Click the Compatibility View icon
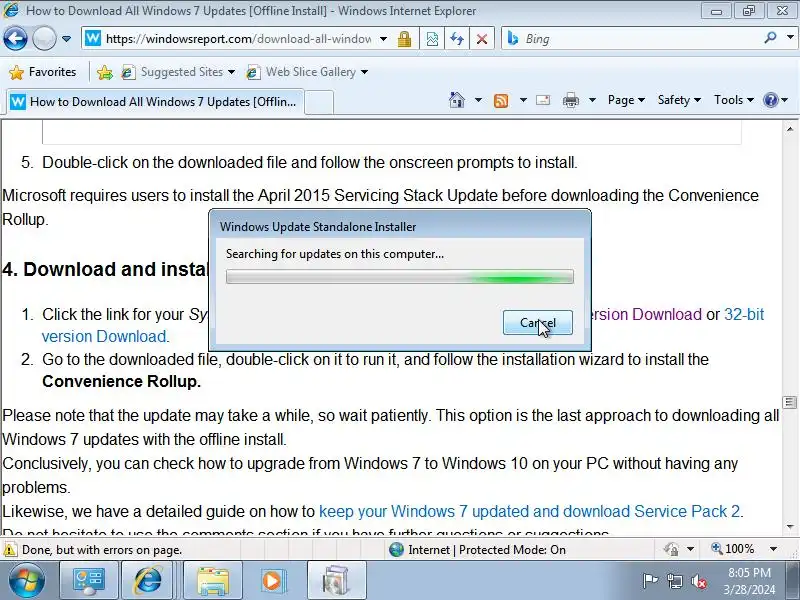Image resolution: width=800 pixels, height=600 pixels. (x=432, y=39)
